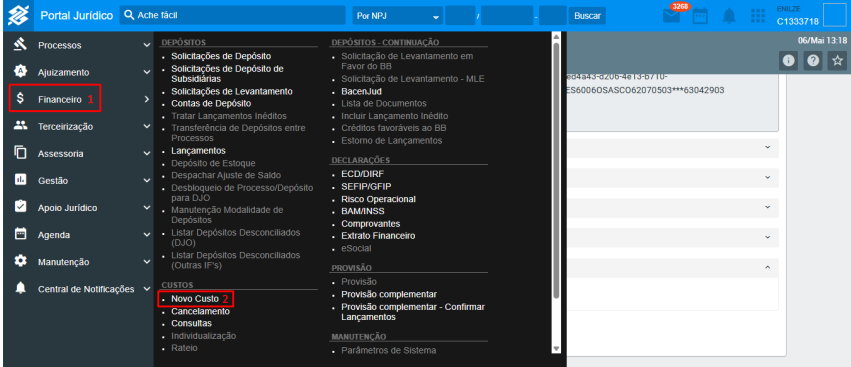Click the Manutenção gear icon

pyautogui.click(x=21, y=261)
